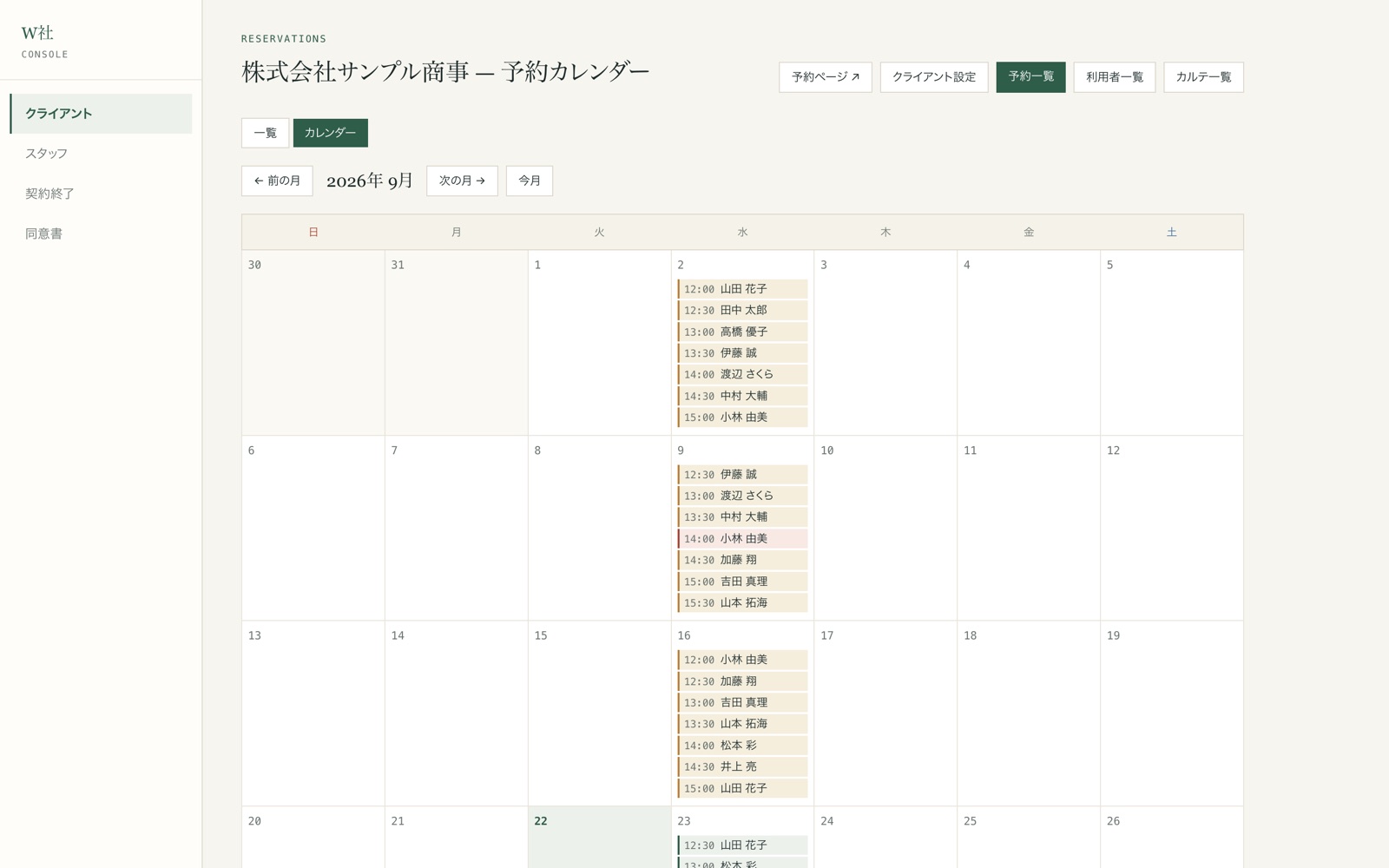Open Sept 16 15:00 山田 花子 reservation
The height and width of the screenshot is (868, 1389).
pos(742,788)
